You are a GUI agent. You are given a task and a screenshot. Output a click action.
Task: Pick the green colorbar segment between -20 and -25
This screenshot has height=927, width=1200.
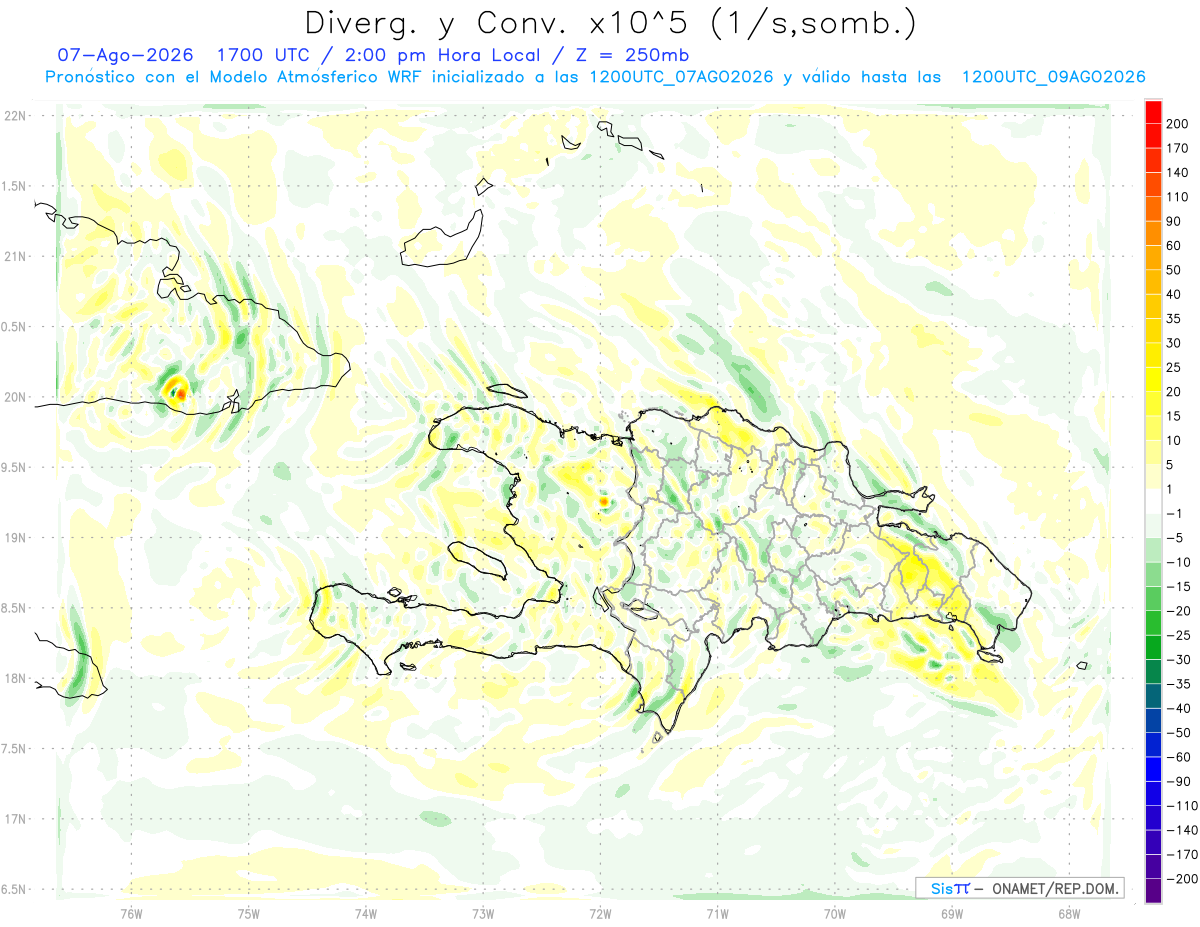click(1153, 623)
